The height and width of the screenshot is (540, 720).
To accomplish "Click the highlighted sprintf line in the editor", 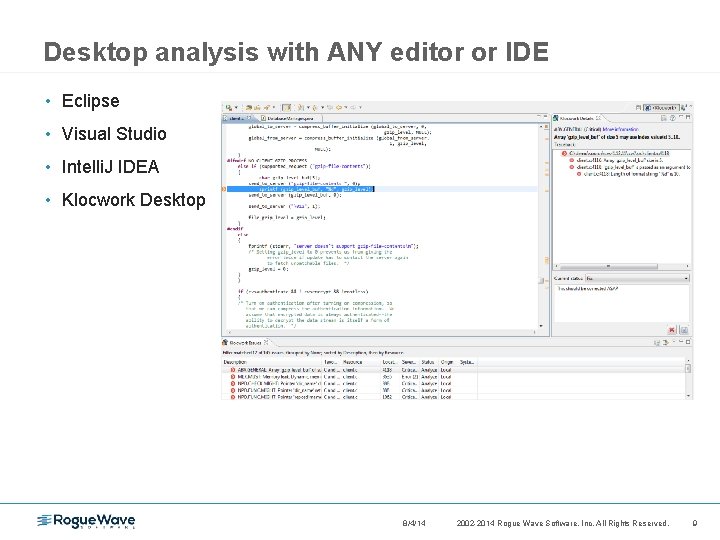I will [x=301, y=189].
